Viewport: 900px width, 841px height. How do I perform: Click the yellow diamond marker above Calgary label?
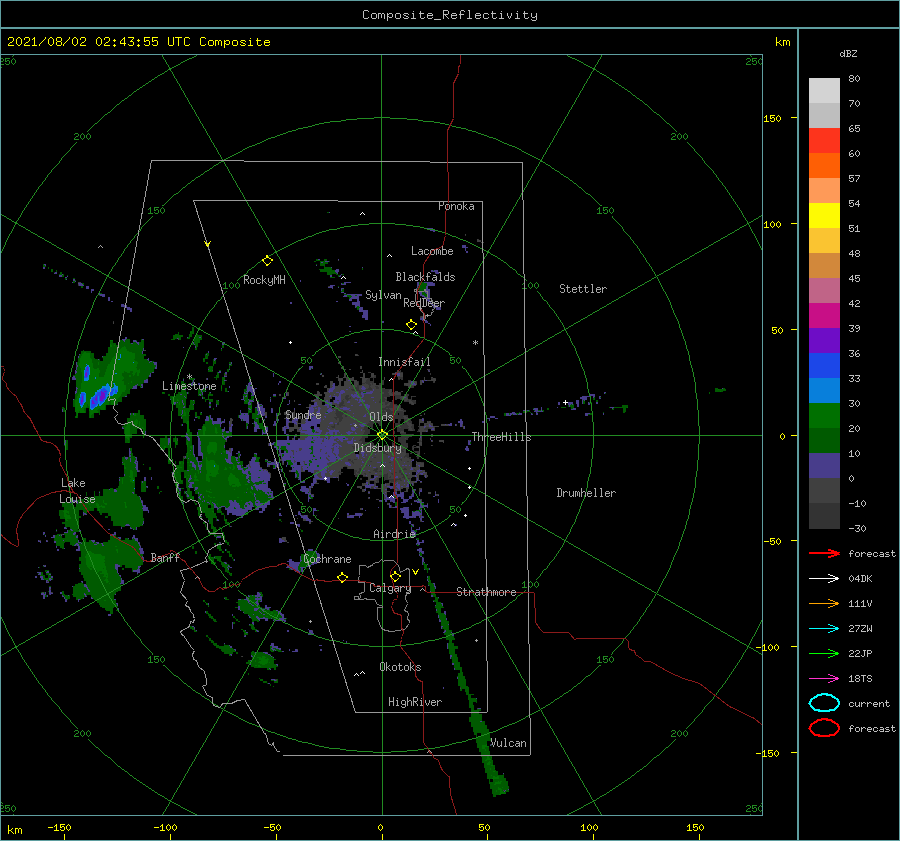[395, 576]
